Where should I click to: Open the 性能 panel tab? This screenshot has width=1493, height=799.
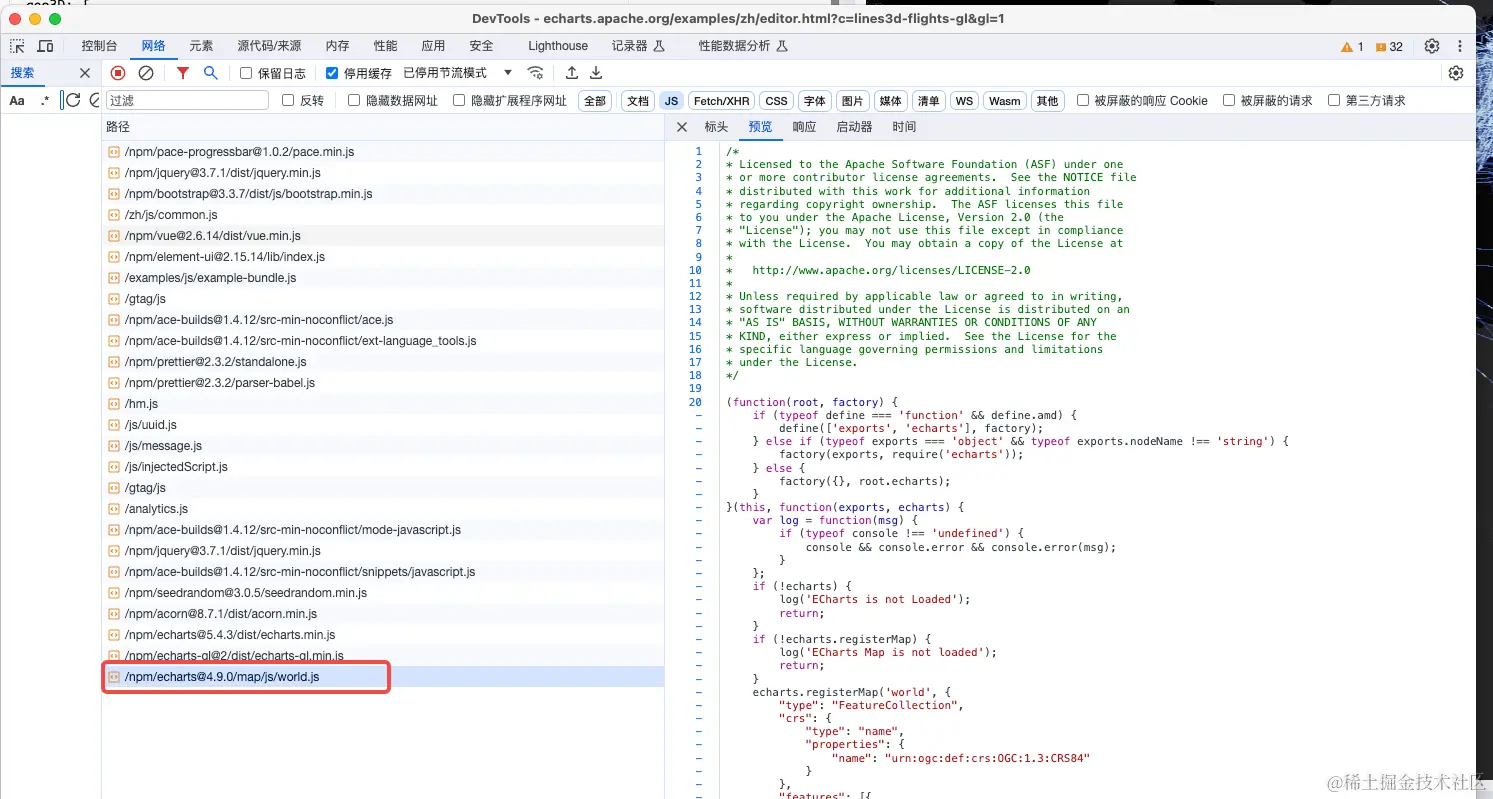coord(385,46)
